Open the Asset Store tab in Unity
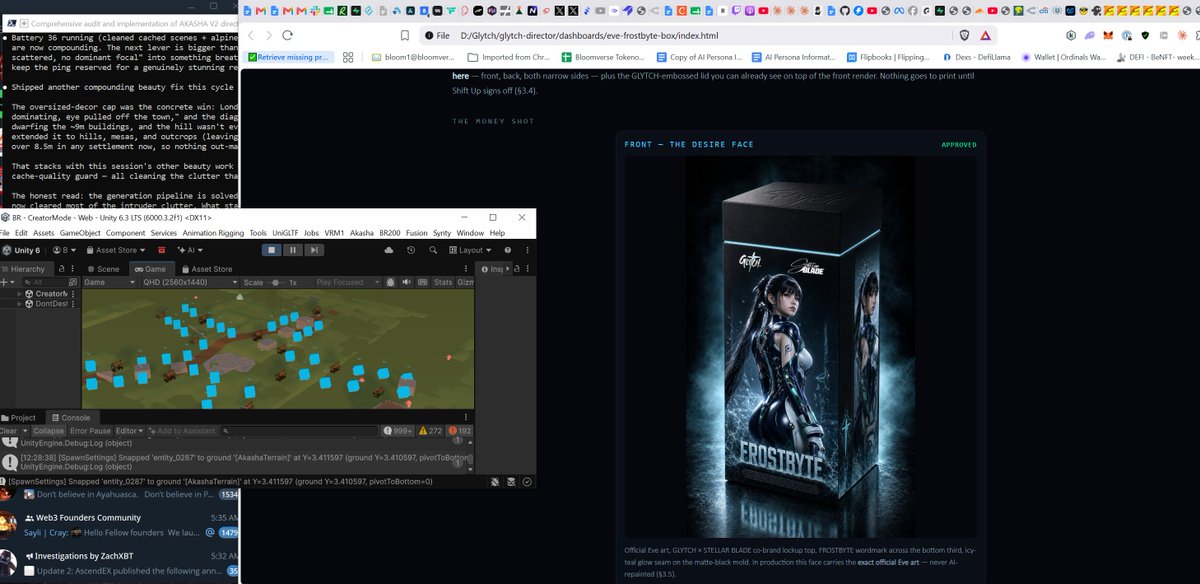Image resolution: width=1200 pixels, height=584 pixels. tap(206, 269)
